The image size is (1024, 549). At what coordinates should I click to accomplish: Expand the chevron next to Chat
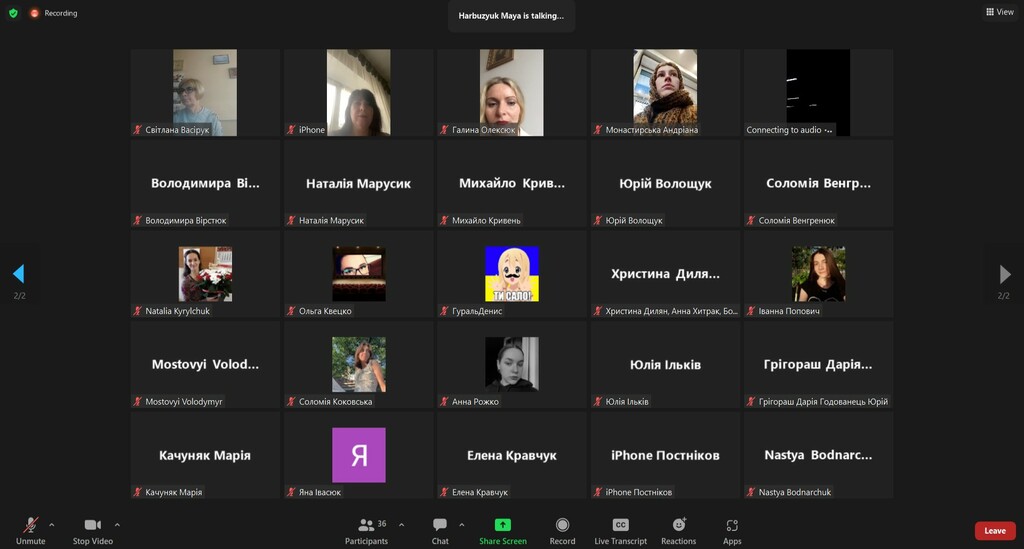[461, 524]
